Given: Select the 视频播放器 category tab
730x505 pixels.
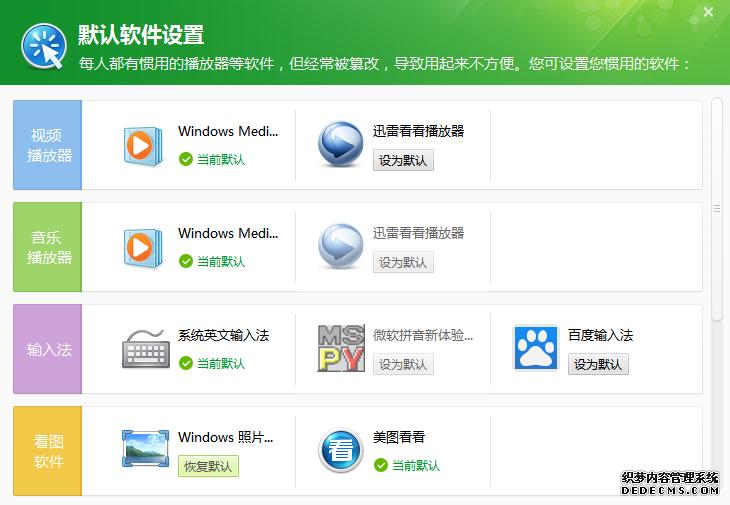Looking at the screenshot, I should (48, 145).
